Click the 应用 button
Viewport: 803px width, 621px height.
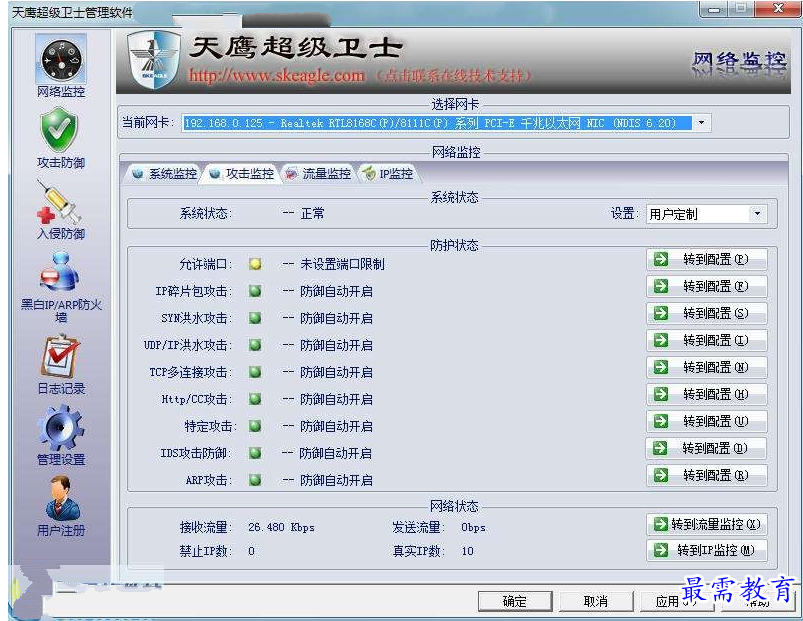pos(676,602)
